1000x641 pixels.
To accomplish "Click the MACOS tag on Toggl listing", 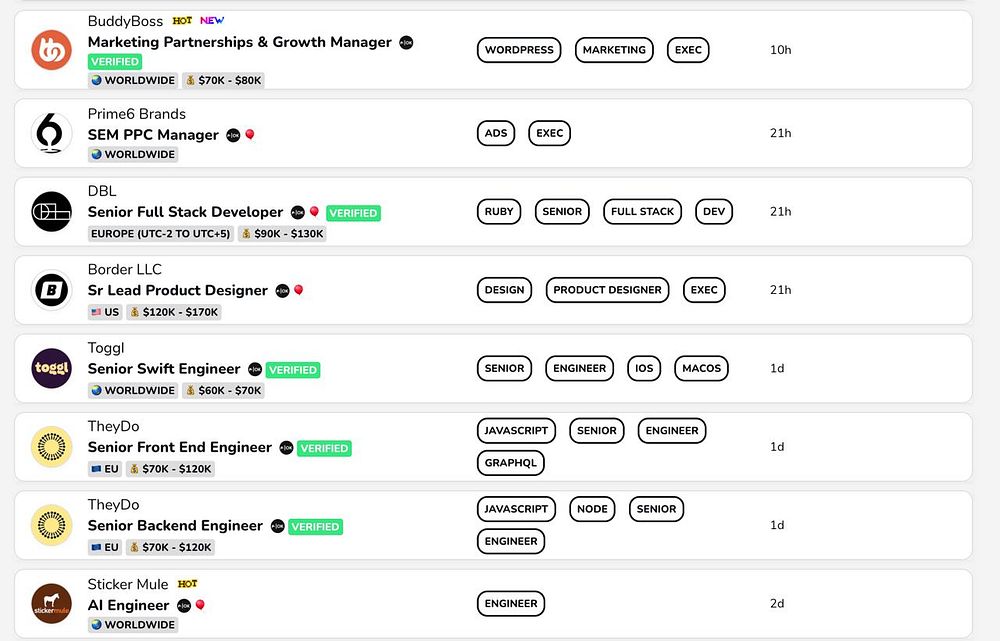I will click(x=701, y=368).
